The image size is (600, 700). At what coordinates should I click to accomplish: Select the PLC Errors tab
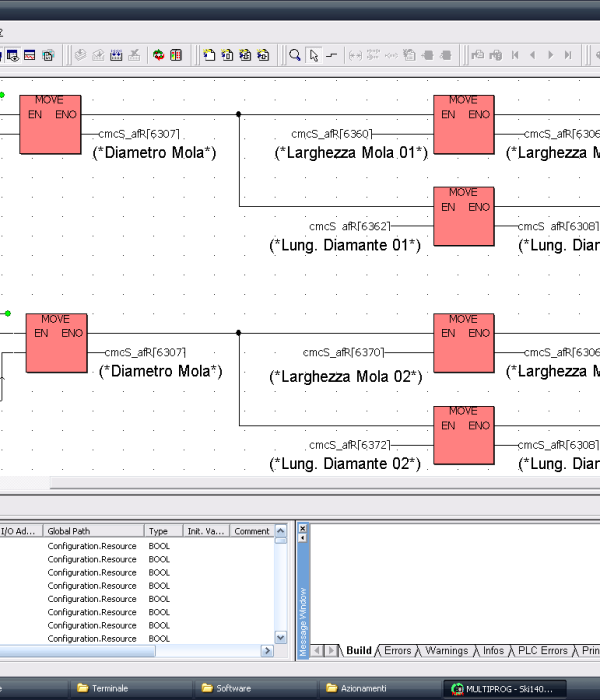click(542, 651)
